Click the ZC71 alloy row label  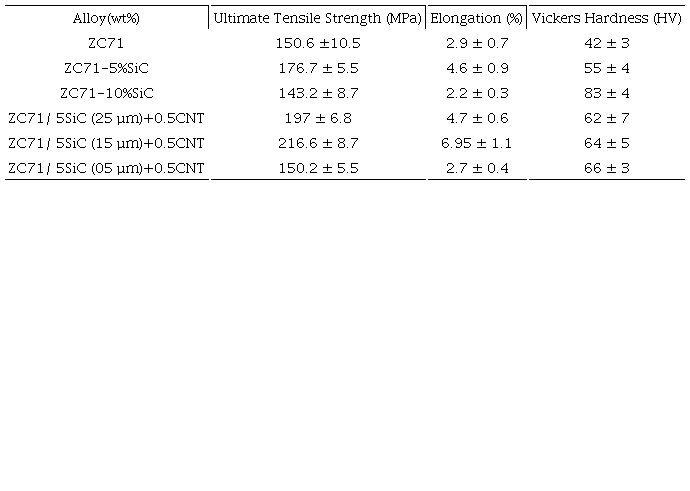[106, 44]
